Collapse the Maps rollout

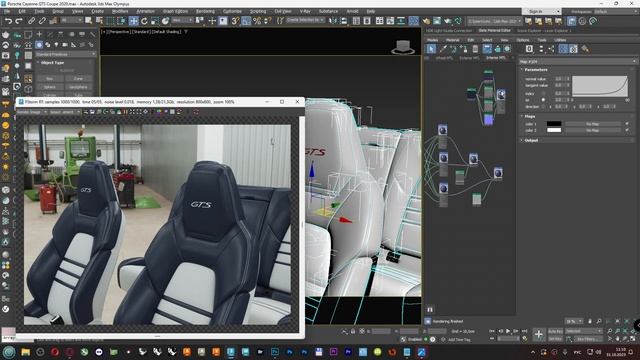tap(530, 116)
